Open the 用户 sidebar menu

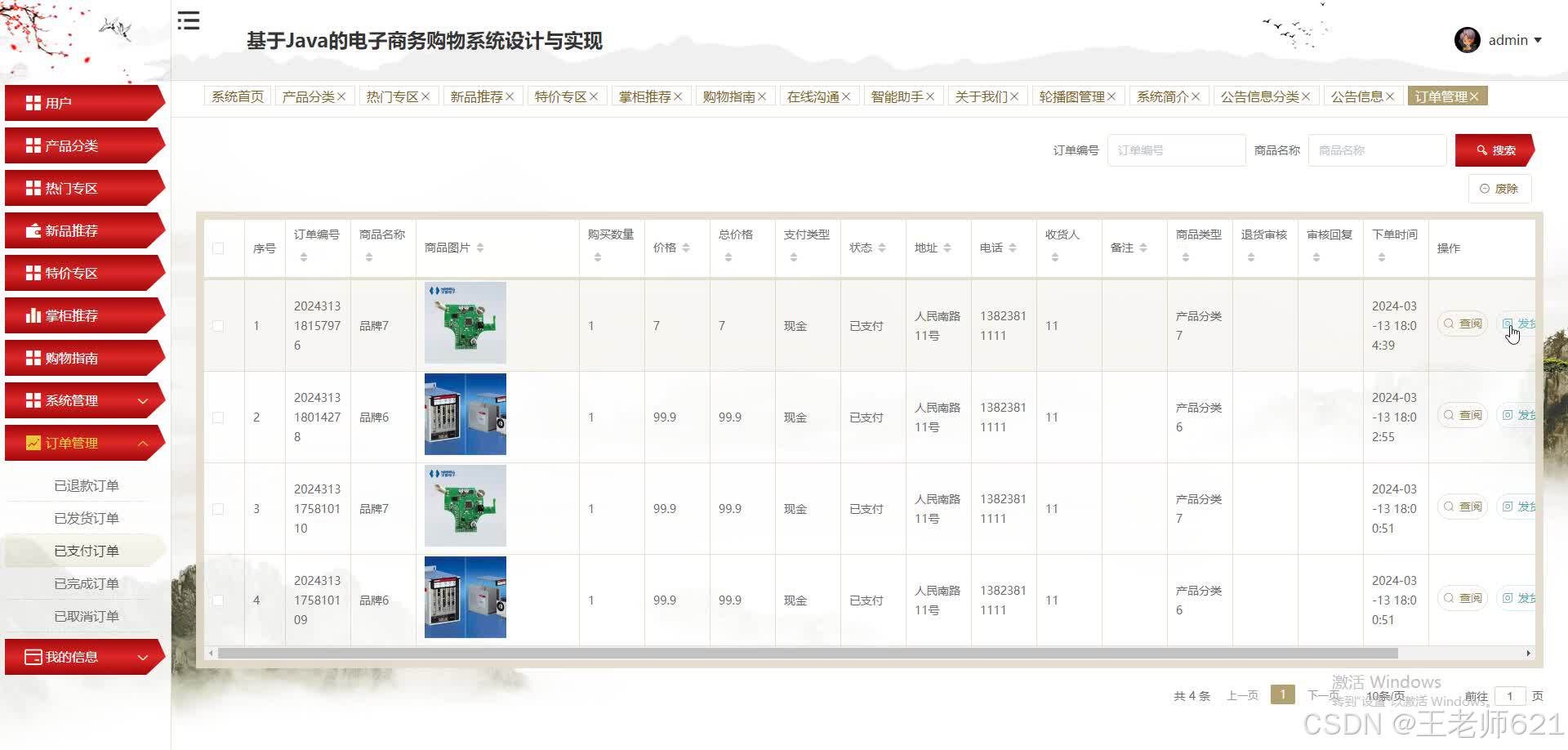(85, 103)
